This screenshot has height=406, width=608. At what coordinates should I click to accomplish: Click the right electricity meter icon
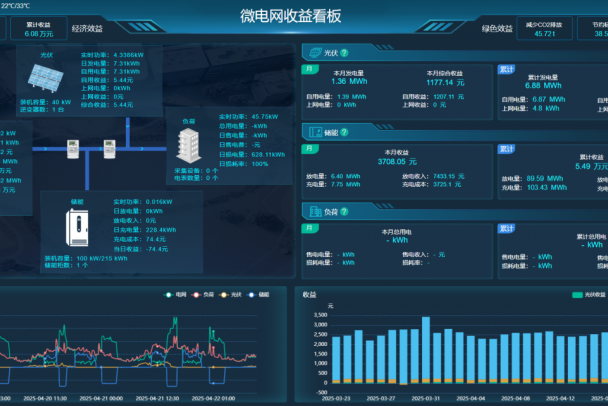coord(109,150)
